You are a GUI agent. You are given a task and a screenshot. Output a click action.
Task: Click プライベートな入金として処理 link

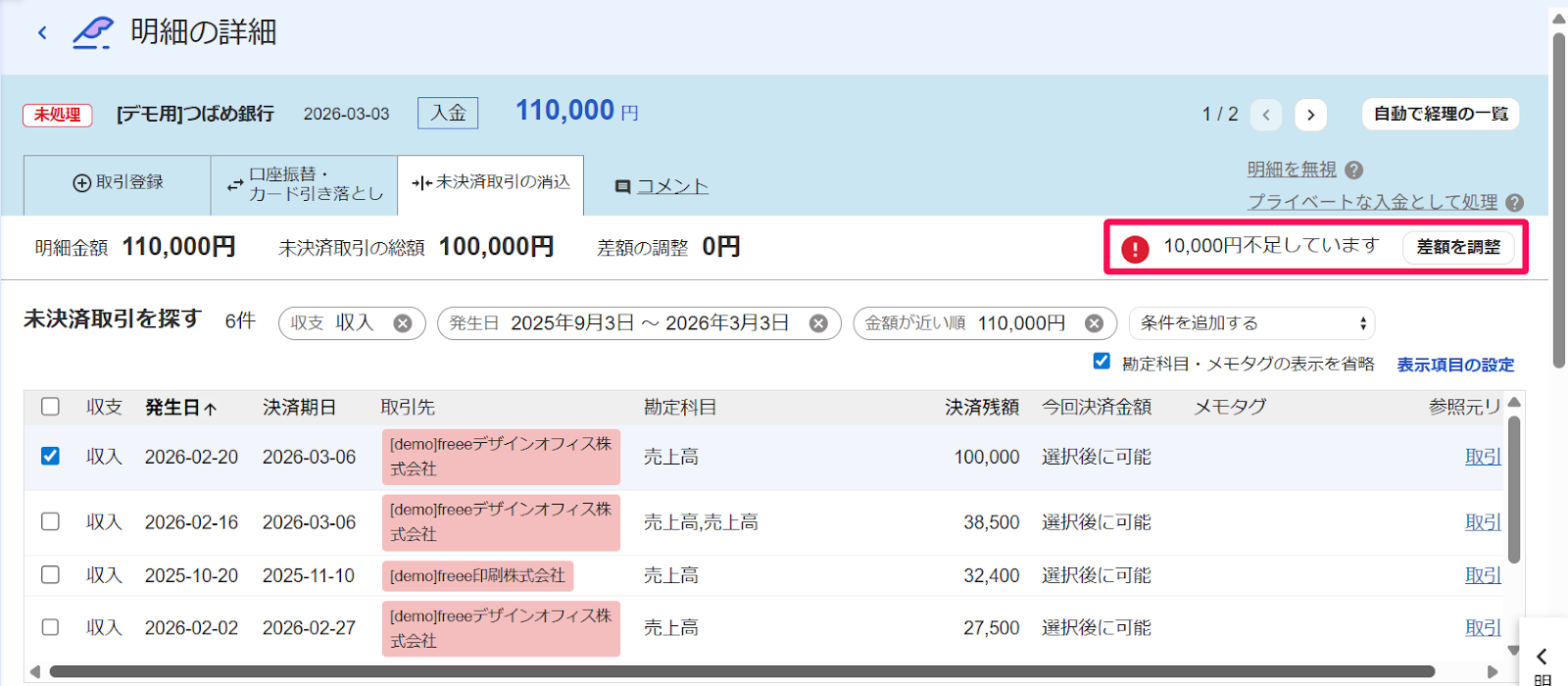pos(1372,202)
